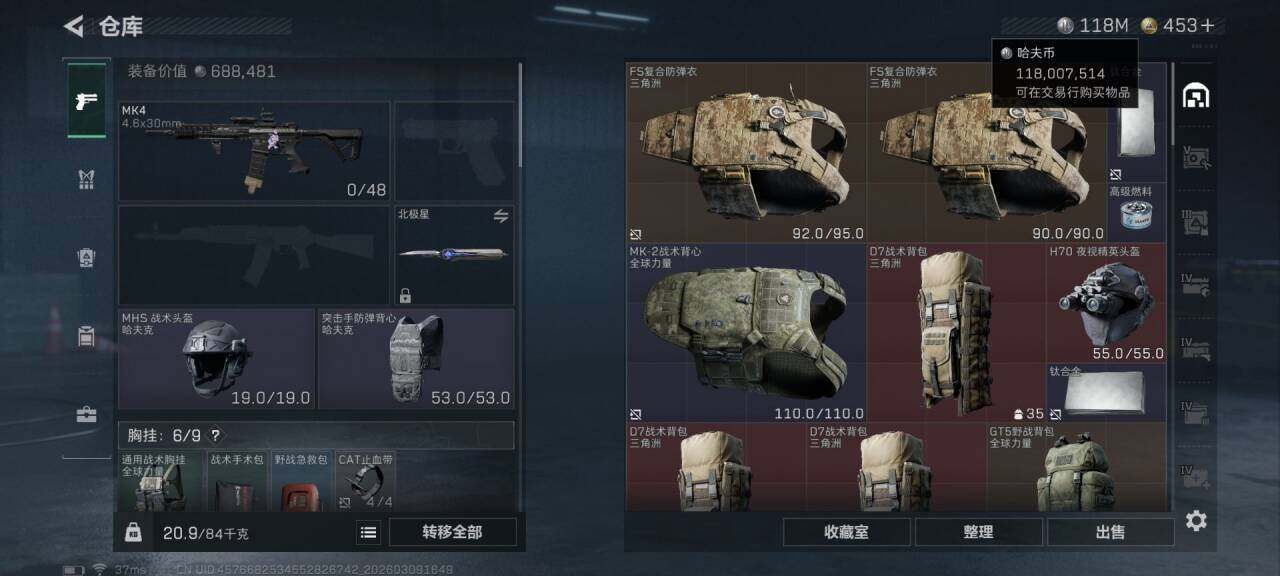The image size is (1280, 576).
Task: Select the MK-2战术背心 armor item
Action: point(746,332)
